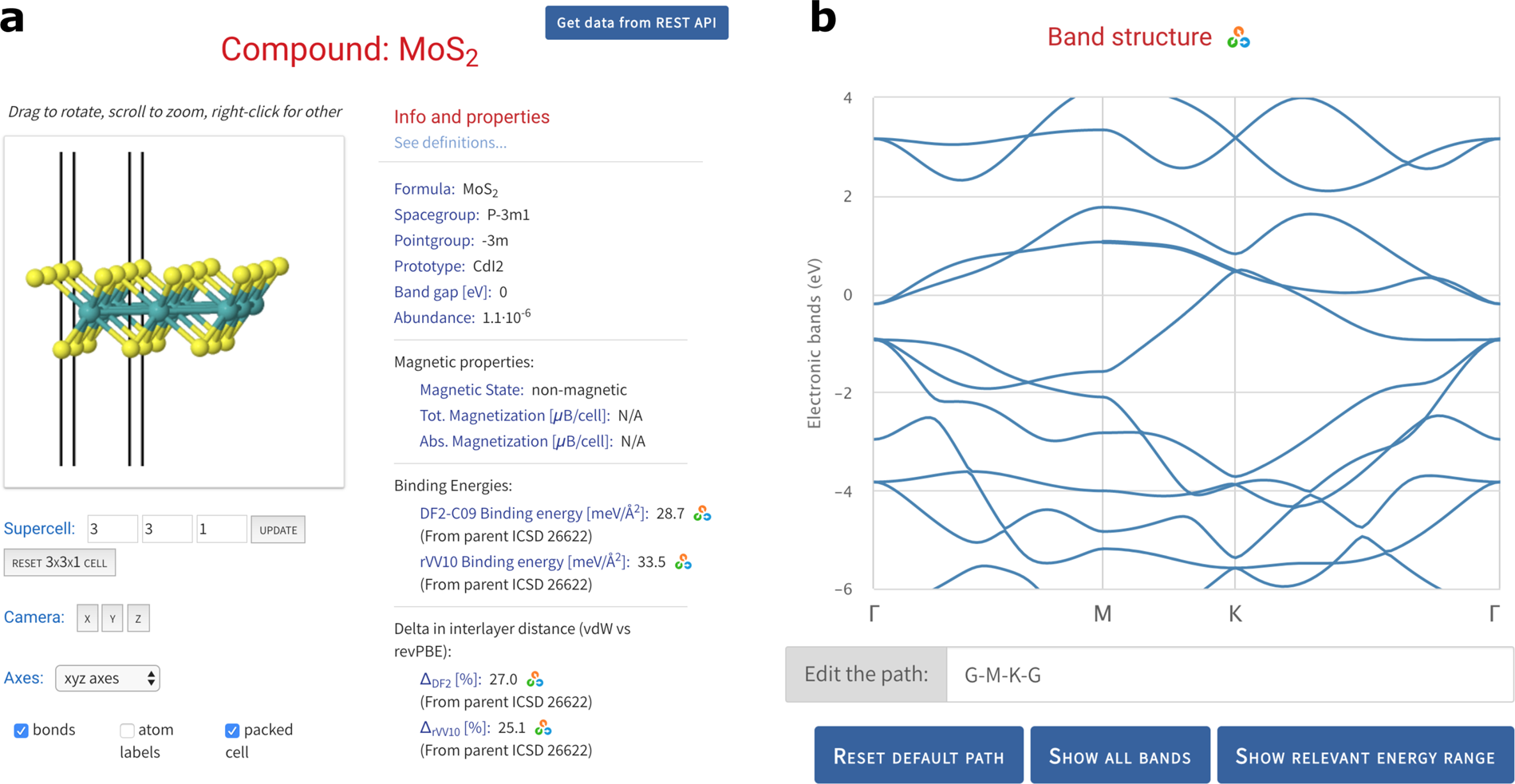Click Show relevant energy range

[1364, 755]
